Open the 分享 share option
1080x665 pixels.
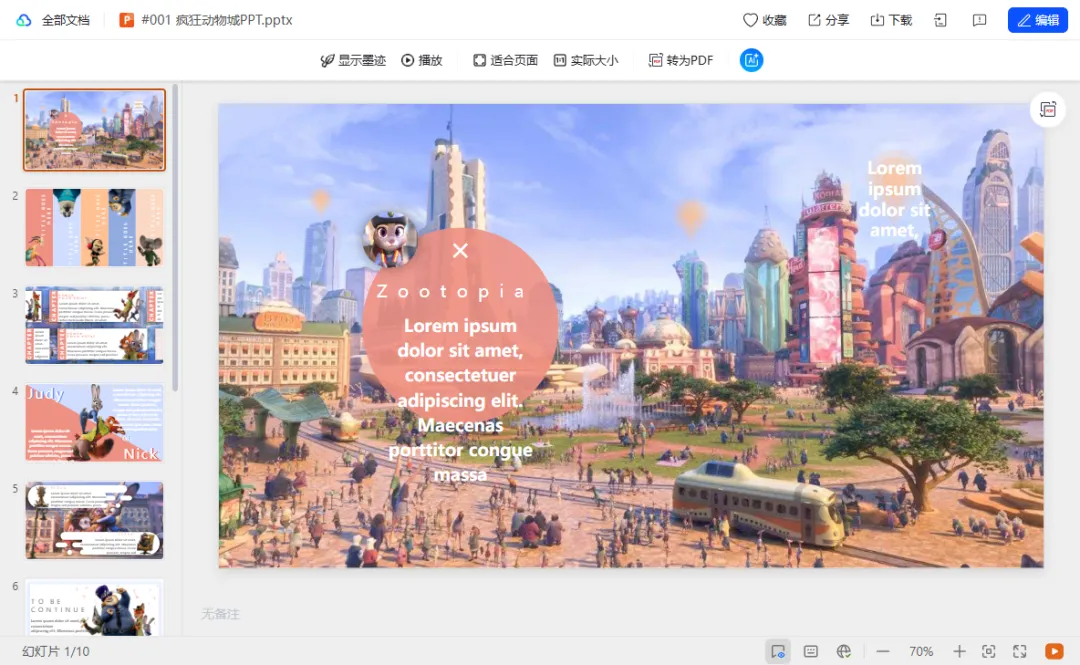[828, 20]
